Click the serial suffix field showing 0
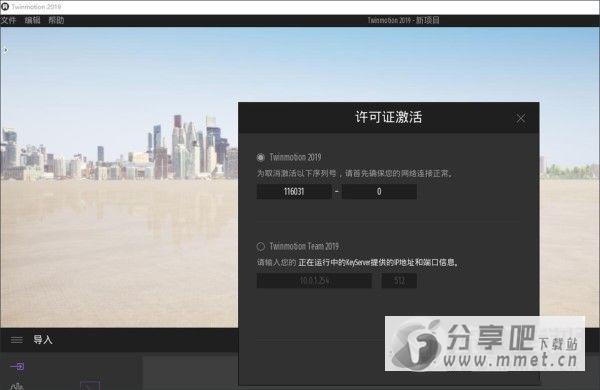This screenshot has width=600, height=390. [x=379, y=191]
